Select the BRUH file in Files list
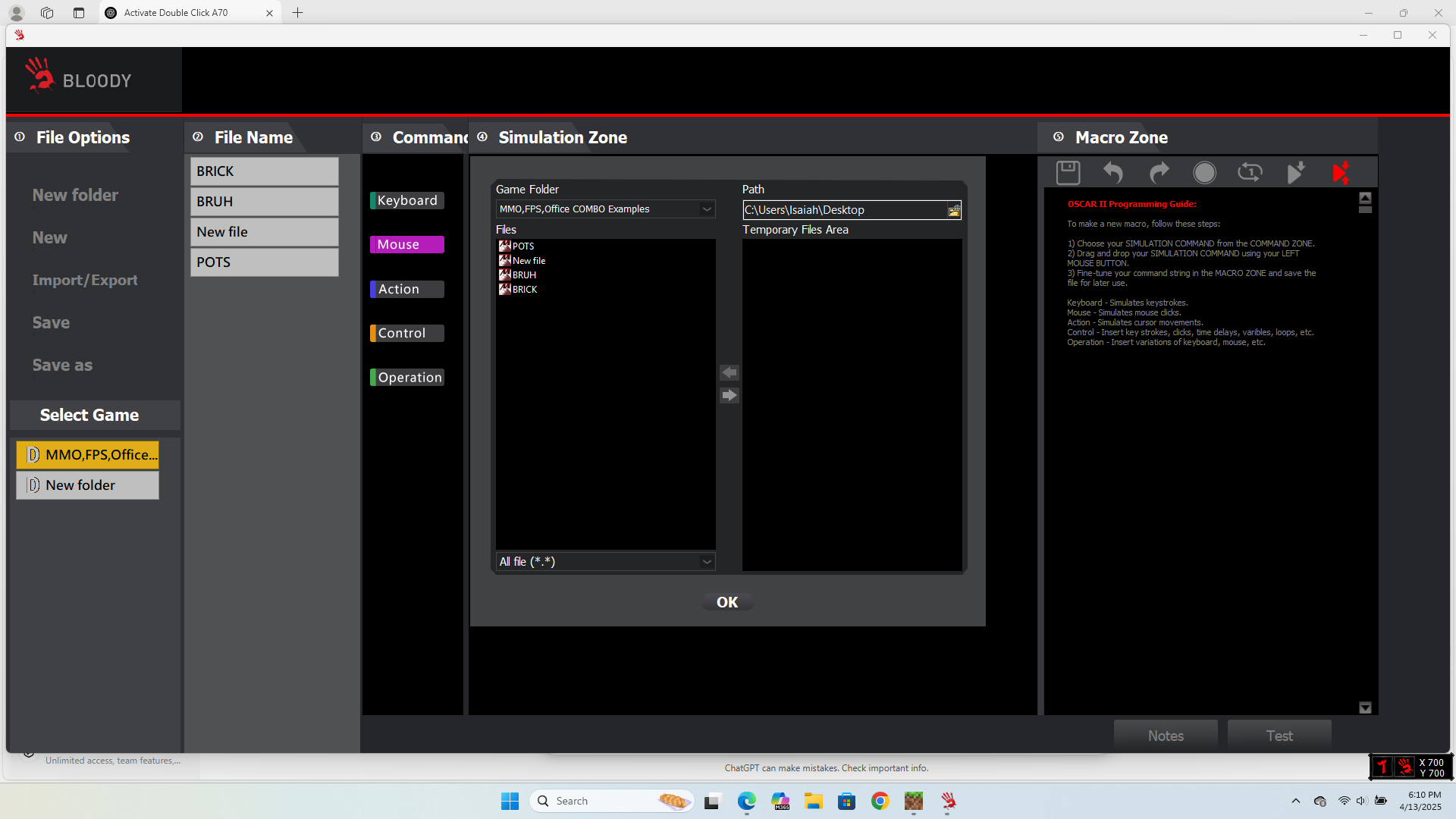Image resolution: width=1456 pixels, height=819 pixels. point(524,275)
